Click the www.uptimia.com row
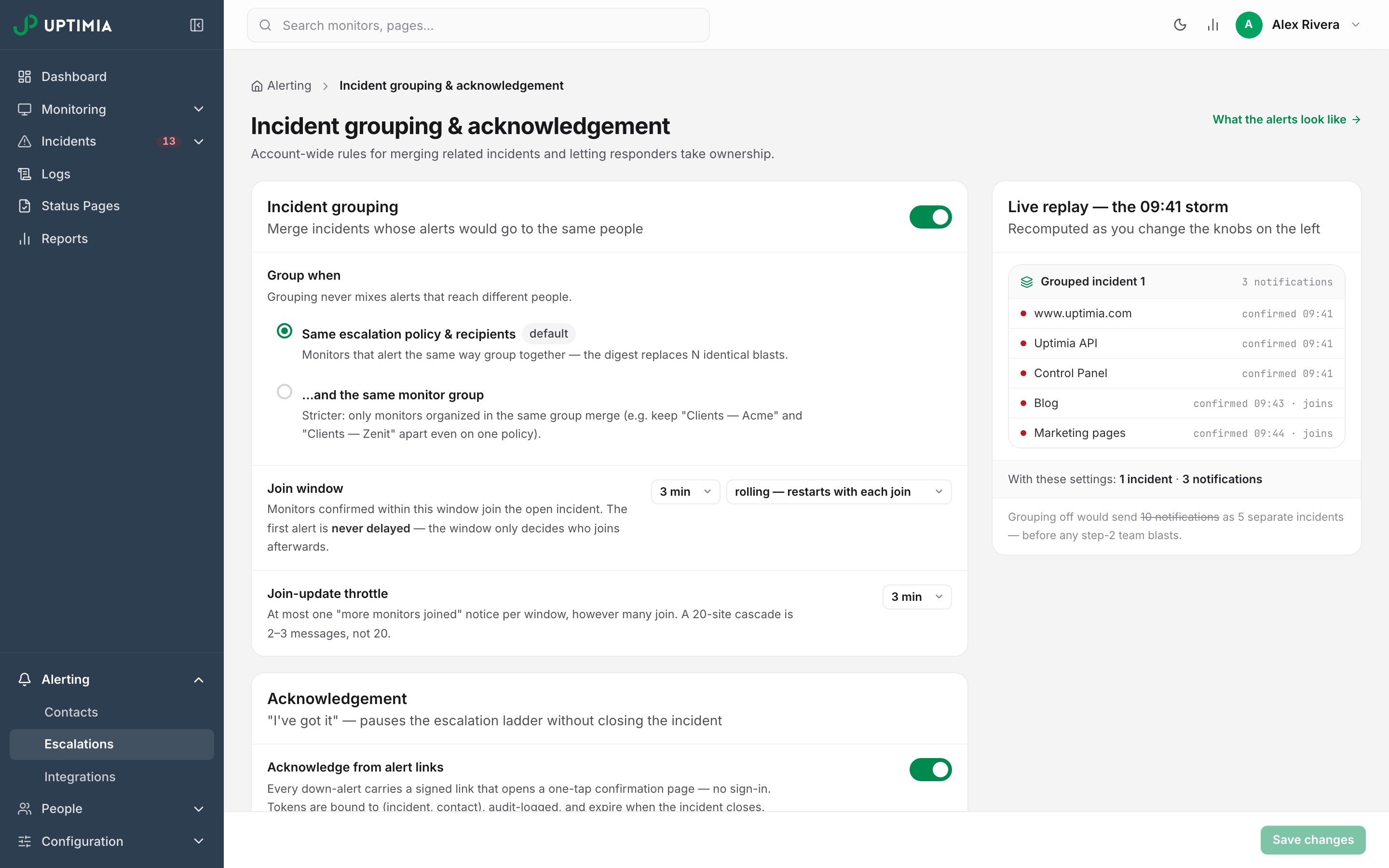This screenshot has width=1389, height=868. (1176, 313)
